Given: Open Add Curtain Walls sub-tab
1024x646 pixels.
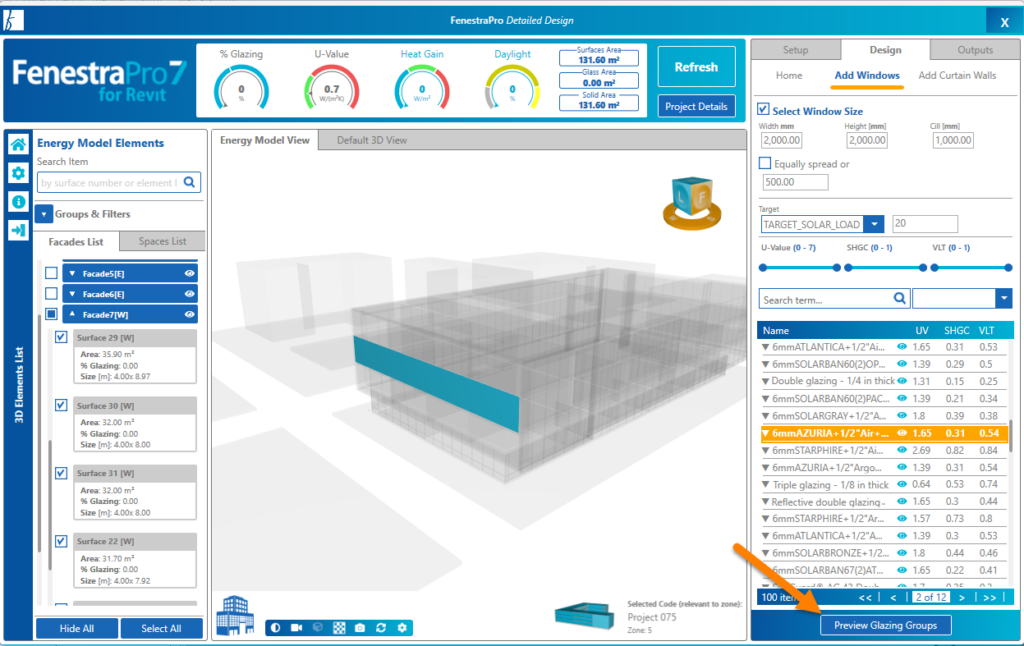Looking at the screenshot, I should pos(957,75).
